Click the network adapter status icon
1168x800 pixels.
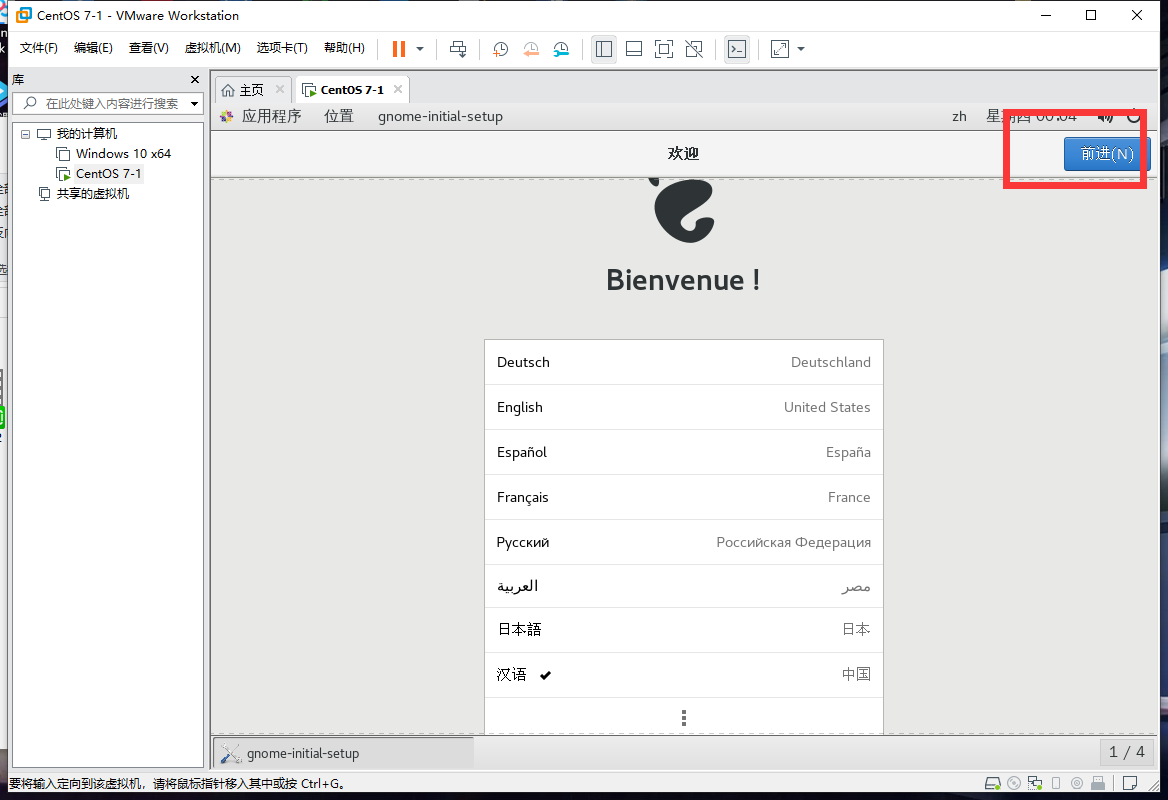click(1035, 783)
